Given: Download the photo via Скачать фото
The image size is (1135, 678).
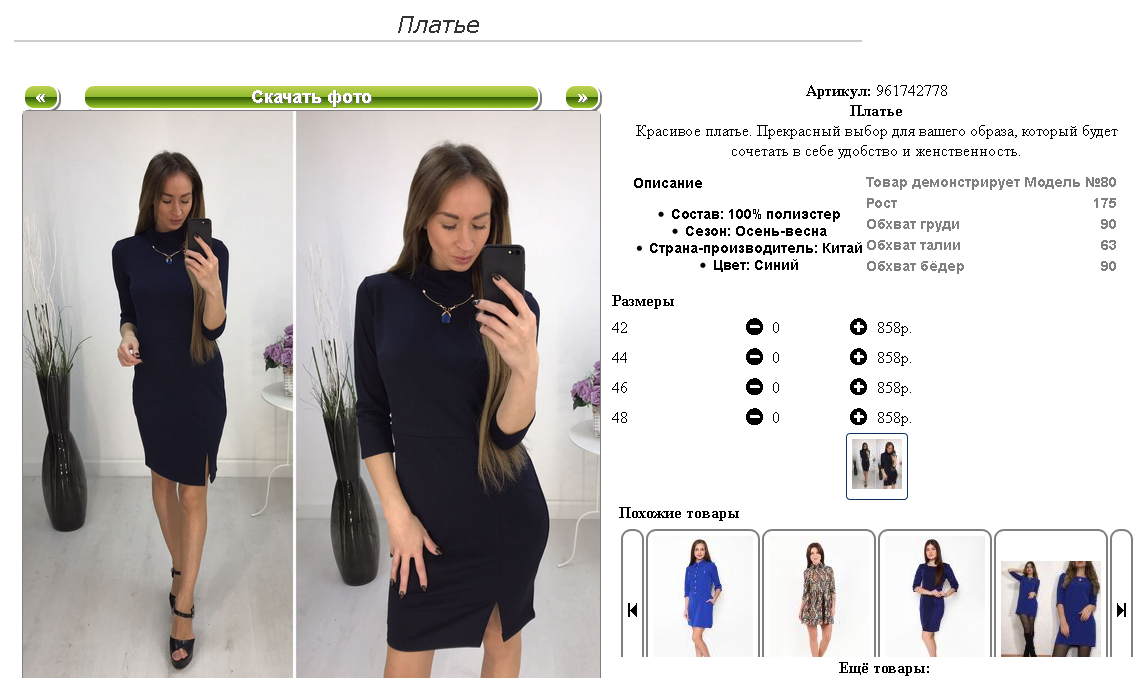Looking at the screenshot, I should (312, 97).
